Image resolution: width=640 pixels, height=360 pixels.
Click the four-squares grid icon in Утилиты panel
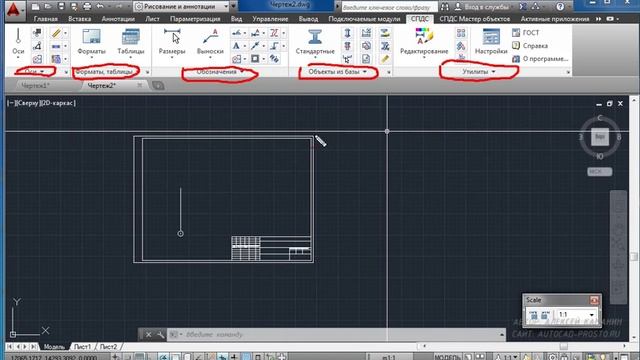click(x=461, y=33)
